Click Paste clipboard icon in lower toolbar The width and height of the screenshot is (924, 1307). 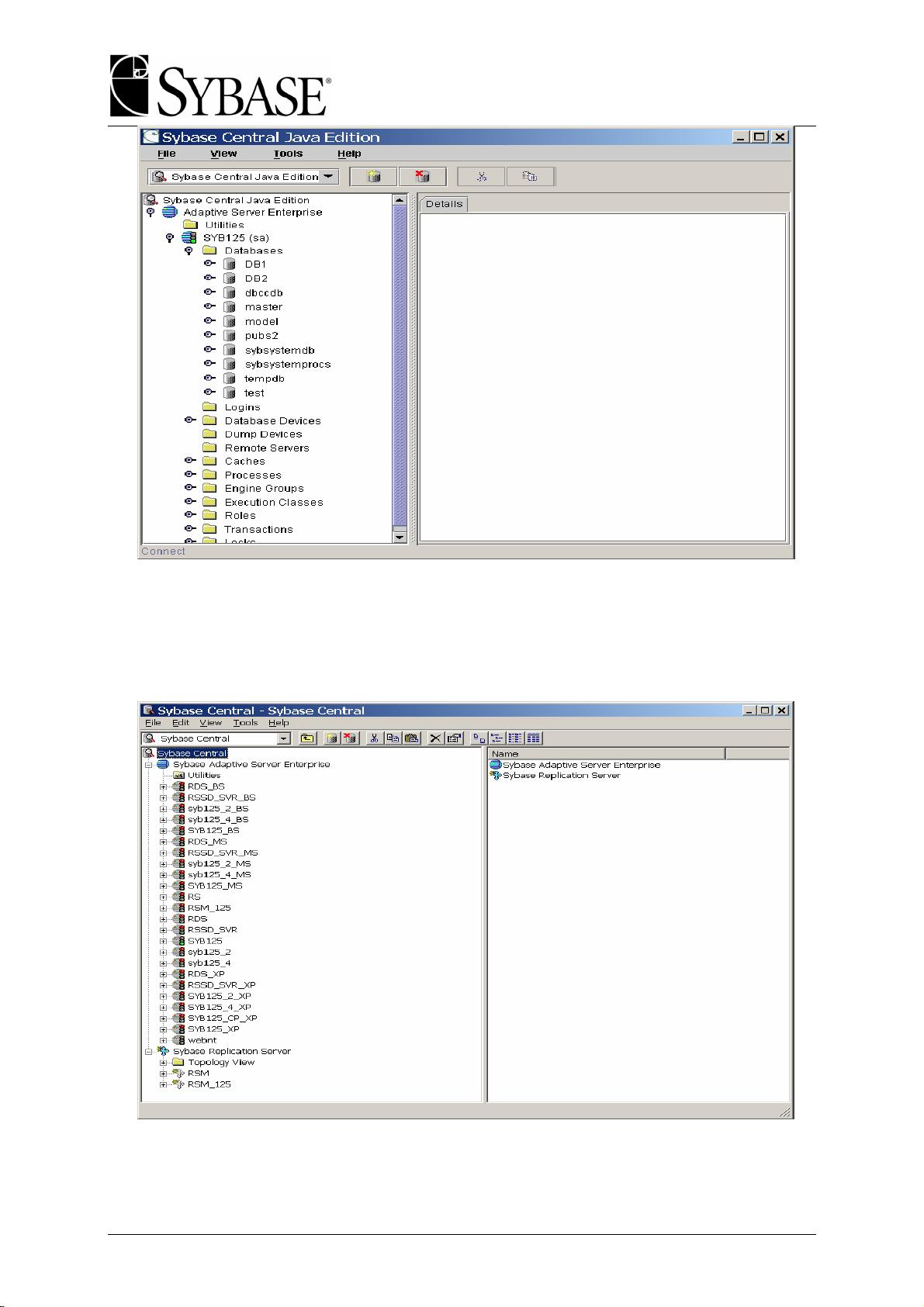coord(411,738)
